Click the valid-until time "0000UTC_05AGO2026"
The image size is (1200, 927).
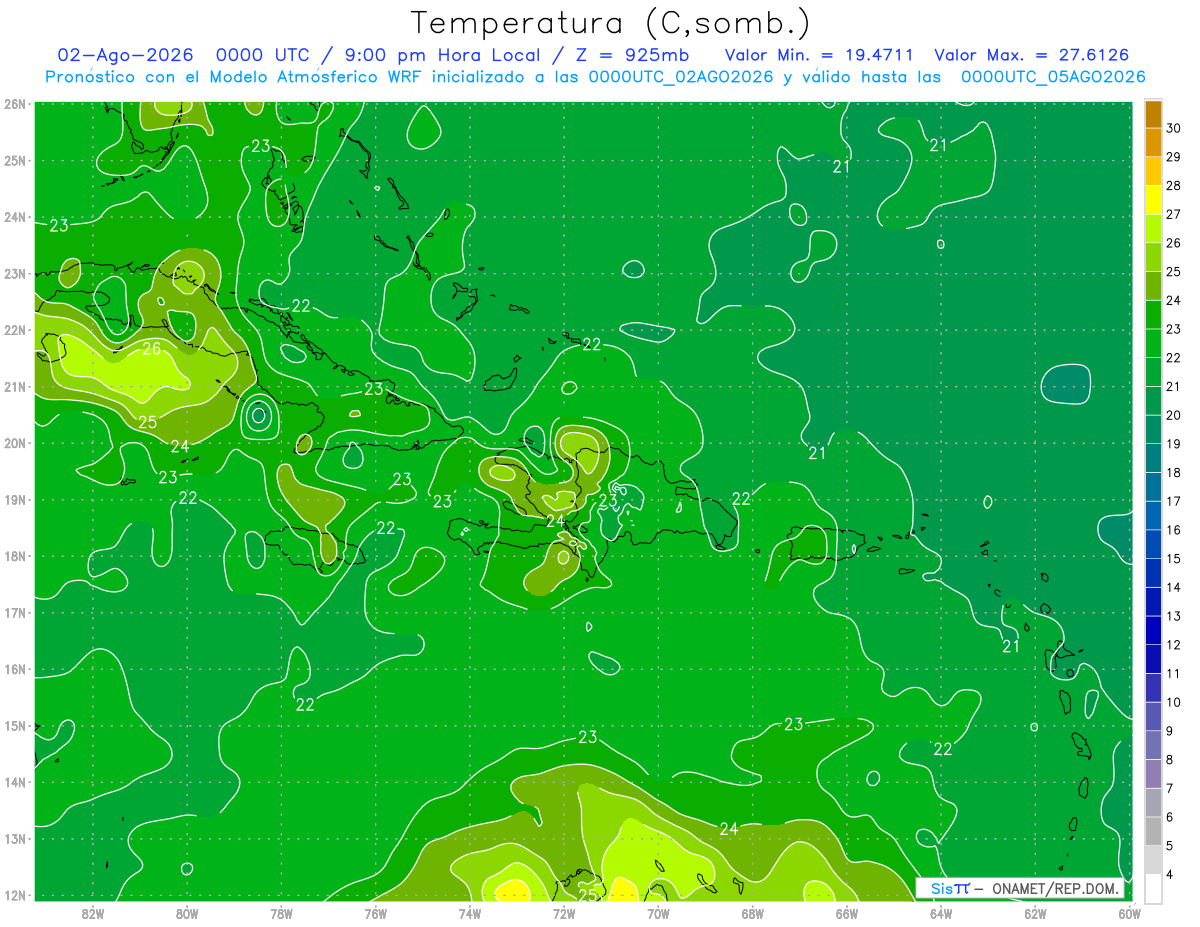click(x=1053, y=77)
